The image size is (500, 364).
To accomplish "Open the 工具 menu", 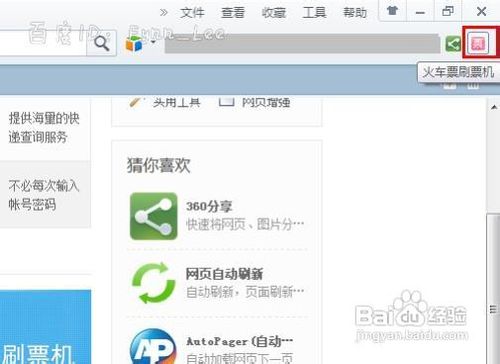I will pyautogui.click(x=314, y=13).
